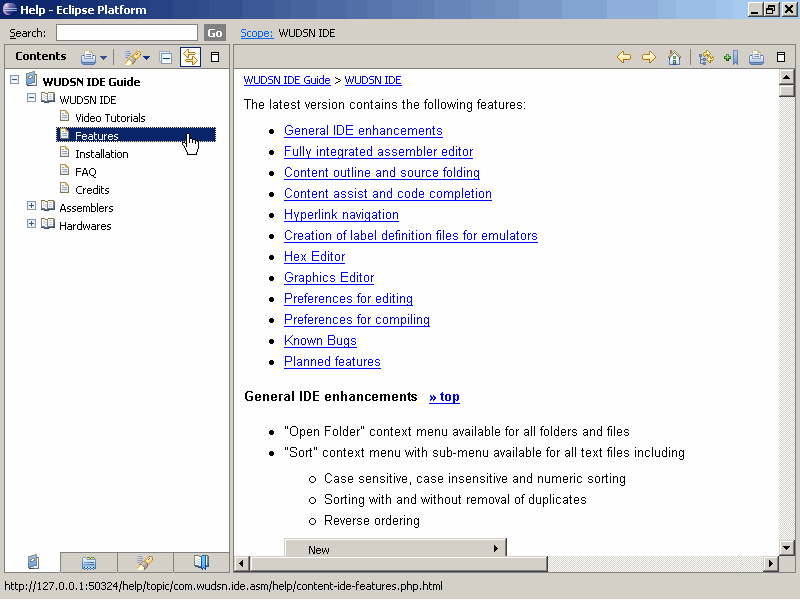This screenshot has width=800, height=600.
Task: Open the Credits topic
Action: click(92, 190)
